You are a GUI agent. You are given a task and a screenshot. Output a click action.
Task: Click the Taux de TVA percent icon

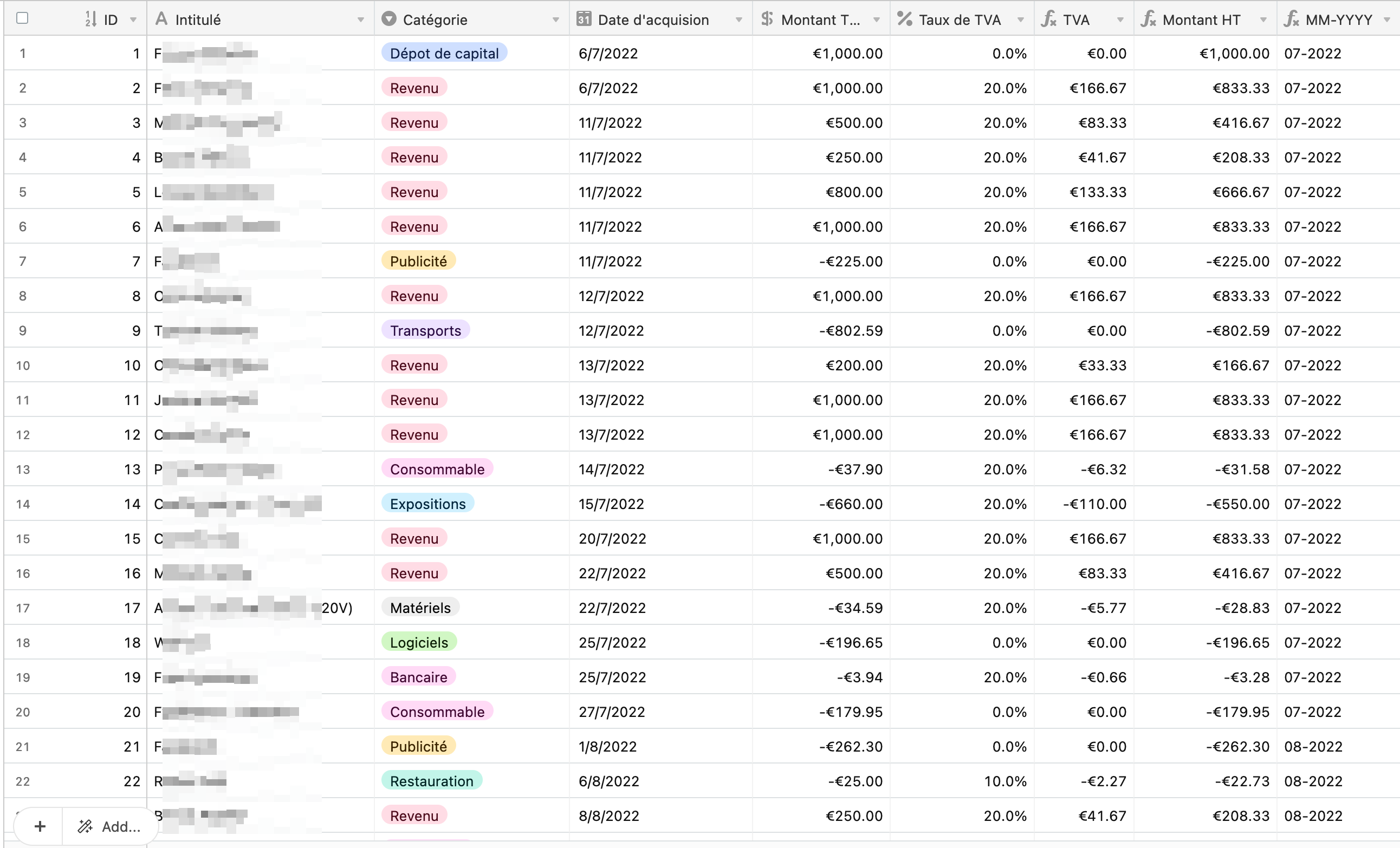pos(905,19)
